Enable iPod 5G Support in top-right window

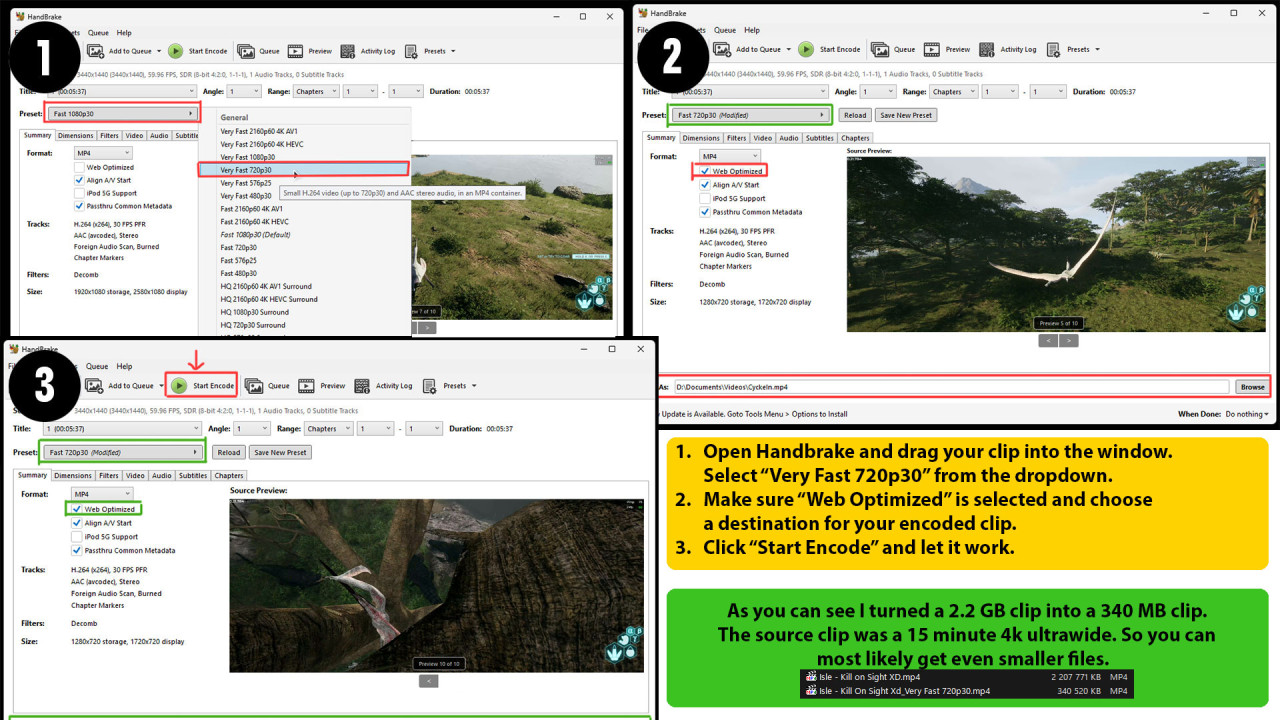[705, 198]
